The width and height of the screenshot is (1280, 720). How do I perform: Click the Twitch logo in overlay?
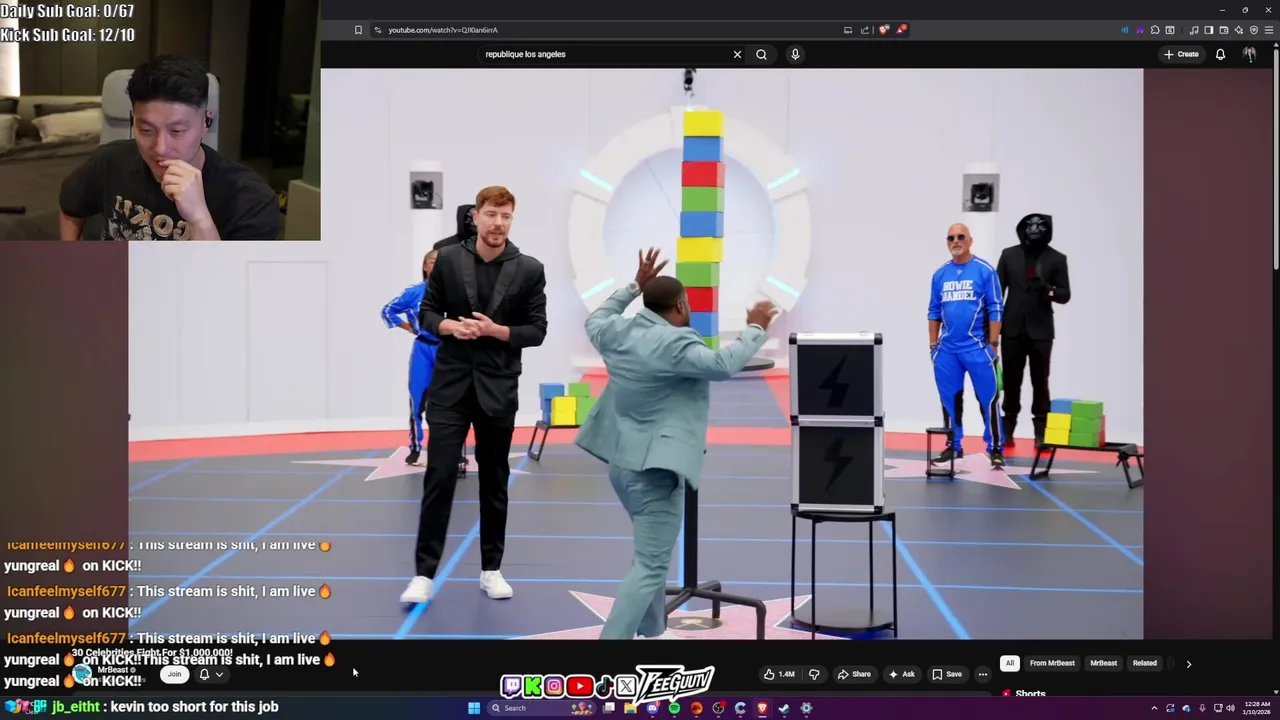511,686
